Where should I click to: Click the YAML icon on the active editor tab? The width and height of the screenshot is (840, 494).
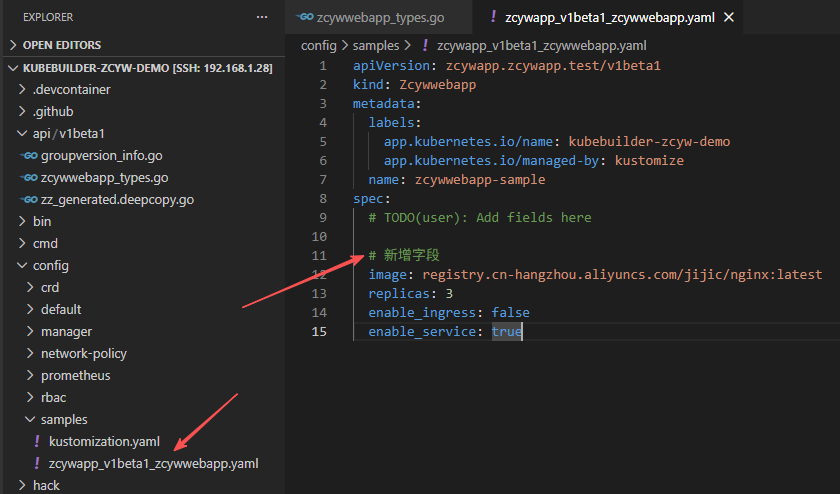(493, 18)
